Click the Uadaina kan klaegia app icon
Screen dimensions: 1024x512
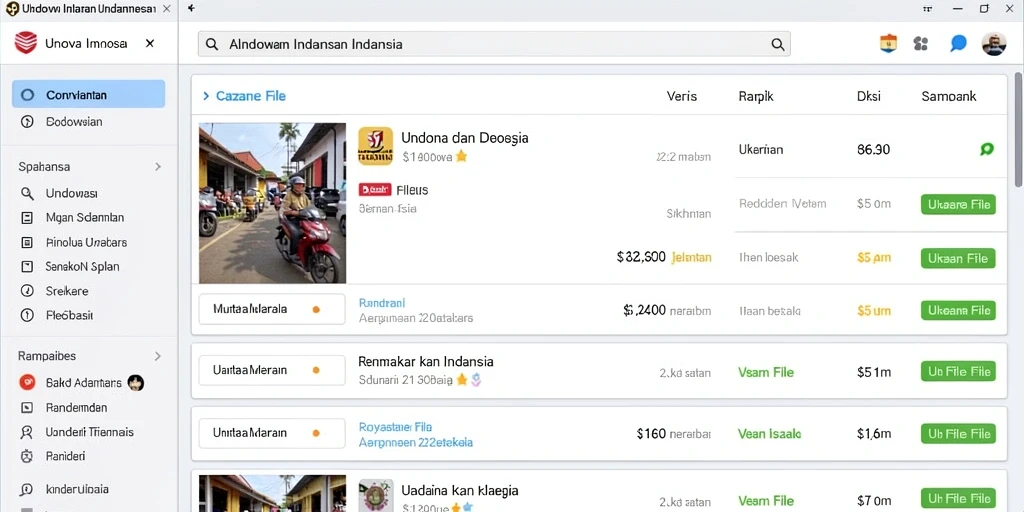(376, 496)
